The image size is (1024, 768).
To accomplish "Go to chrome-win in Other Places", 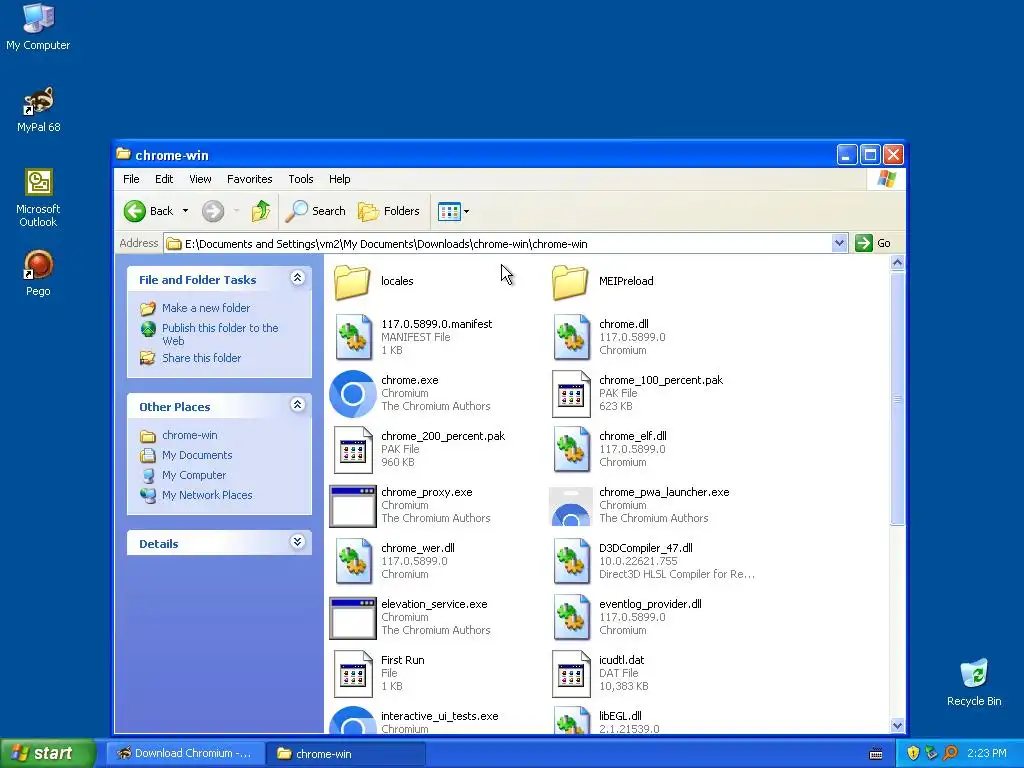I will (x=189, y=435).
